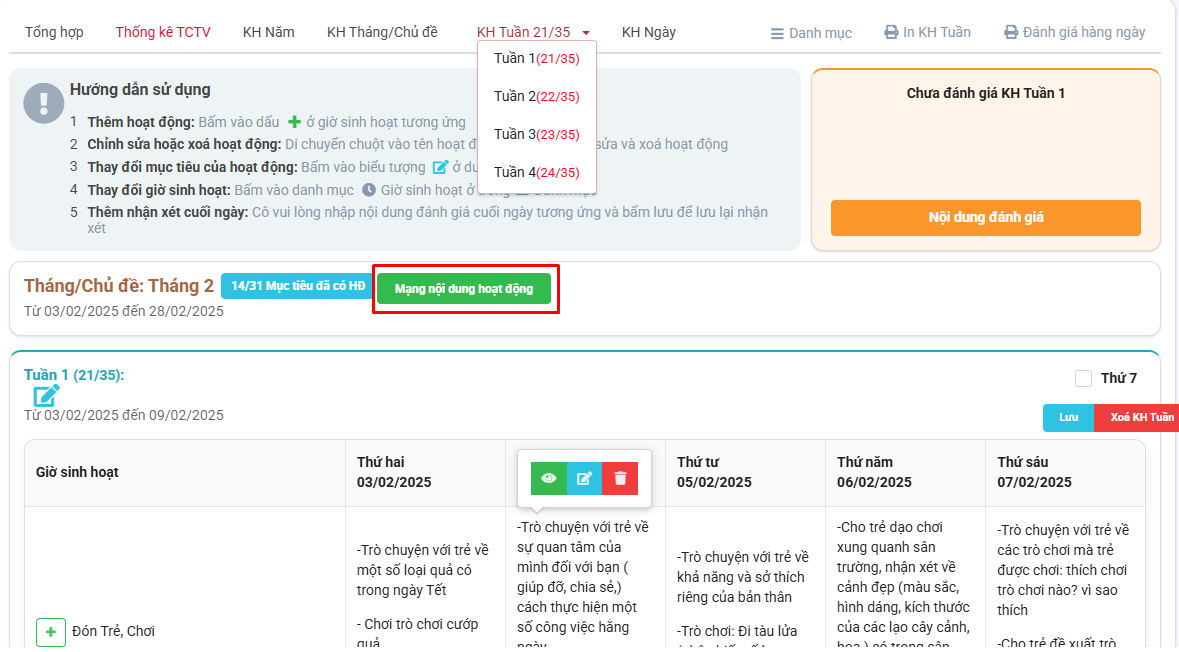The height and width of the screenshot is (652, 1179).
Task: Select Tuần 2 (22/35) from dropdown
Action: [x=537, y=96]
